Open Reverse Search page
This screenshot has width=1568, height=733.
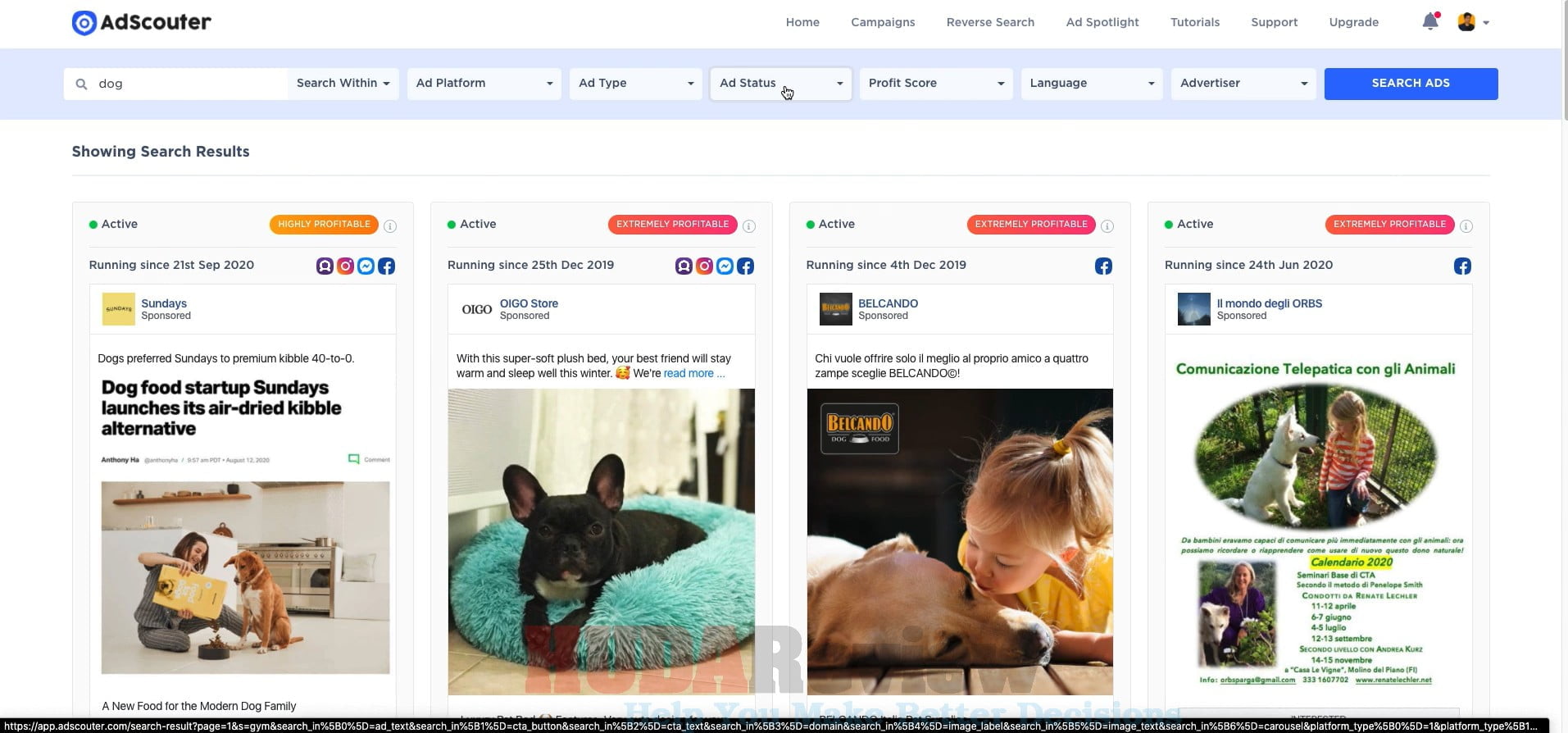tap(990, 22)
